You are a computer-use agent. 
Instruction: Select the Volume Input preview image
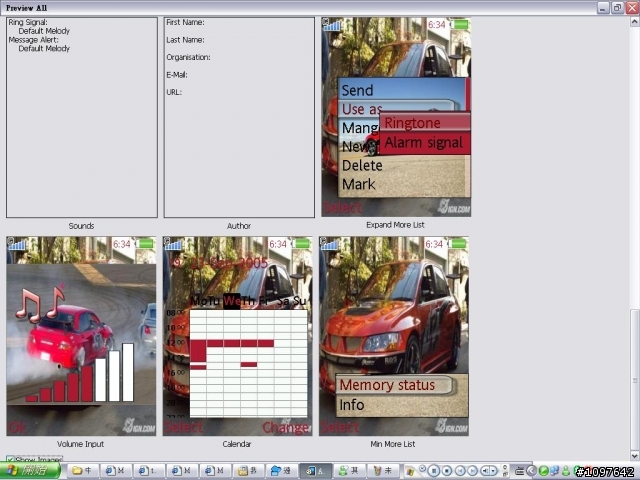click(81, 336)
